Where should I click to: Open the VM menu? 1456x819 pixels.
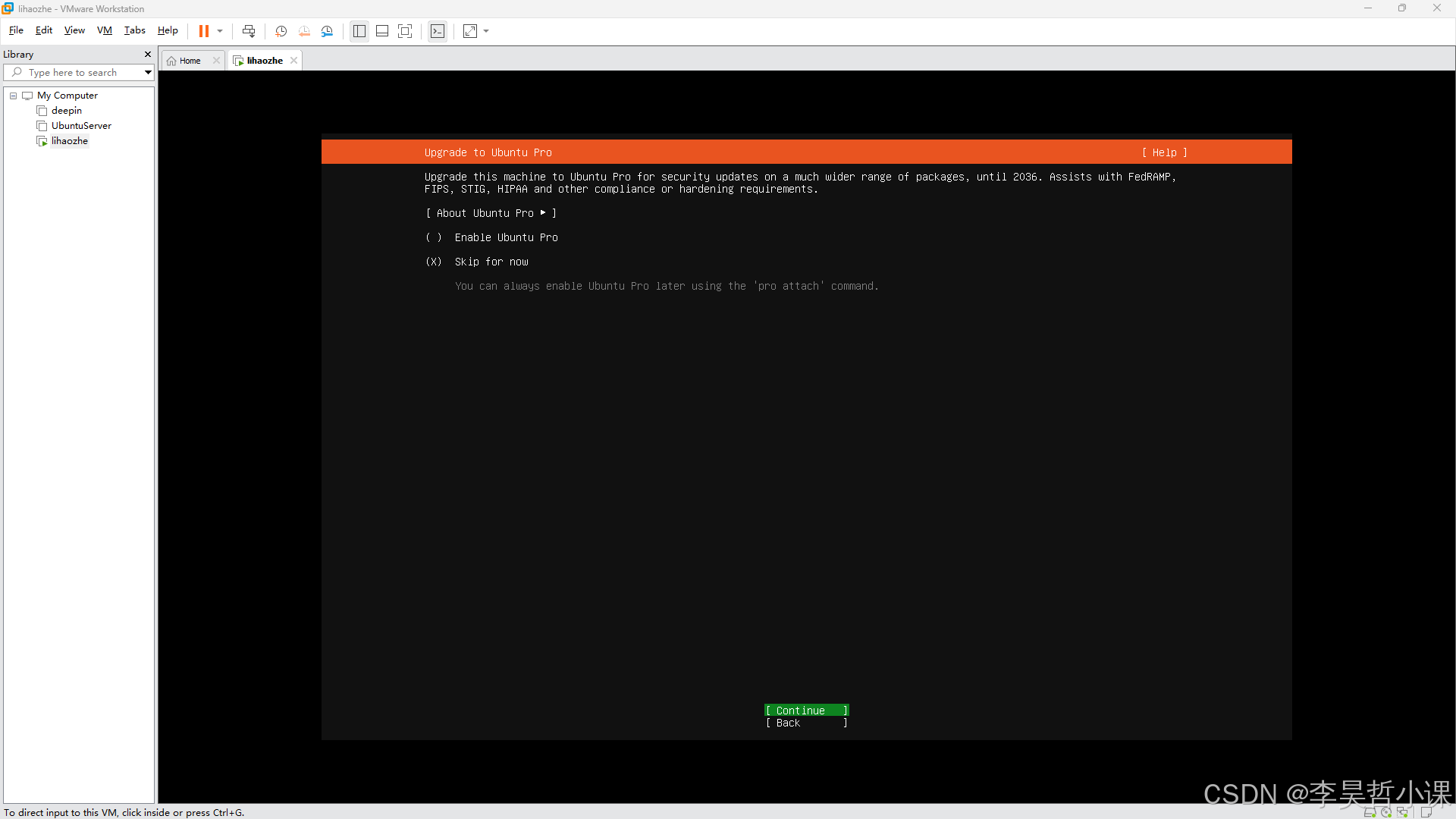[x=105, y=30]
